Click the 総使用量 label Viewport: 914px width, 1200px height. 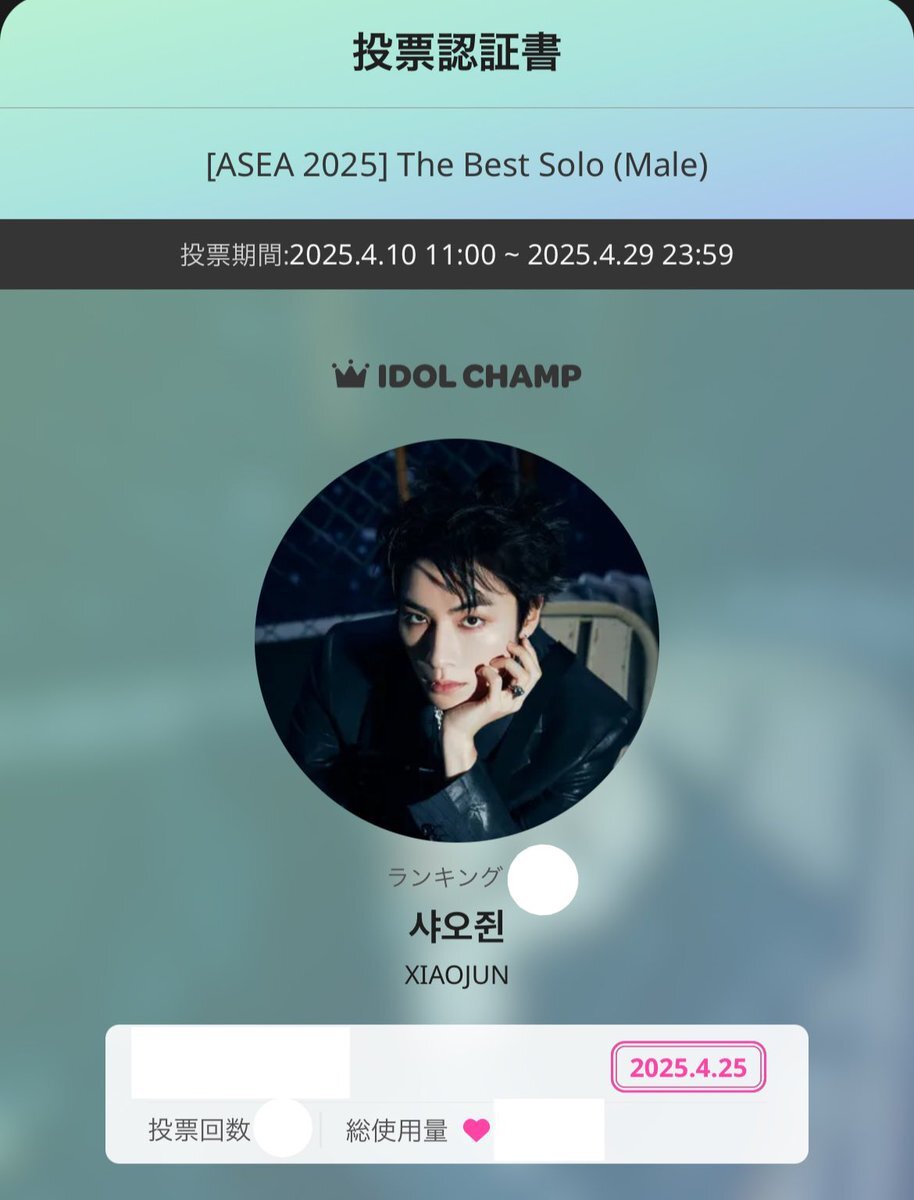pos(396,1130)
